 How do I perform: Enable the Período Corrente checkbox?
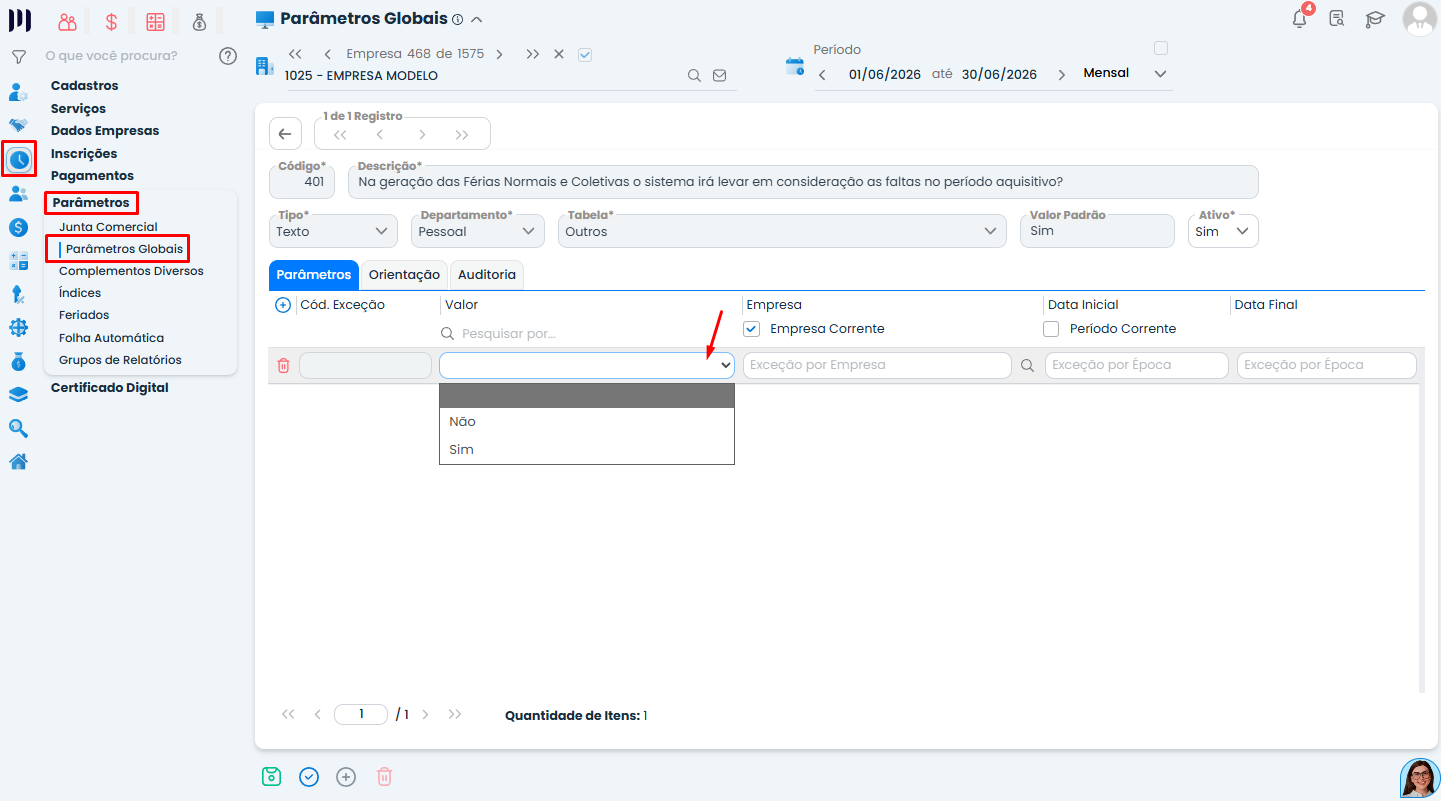1051,329
